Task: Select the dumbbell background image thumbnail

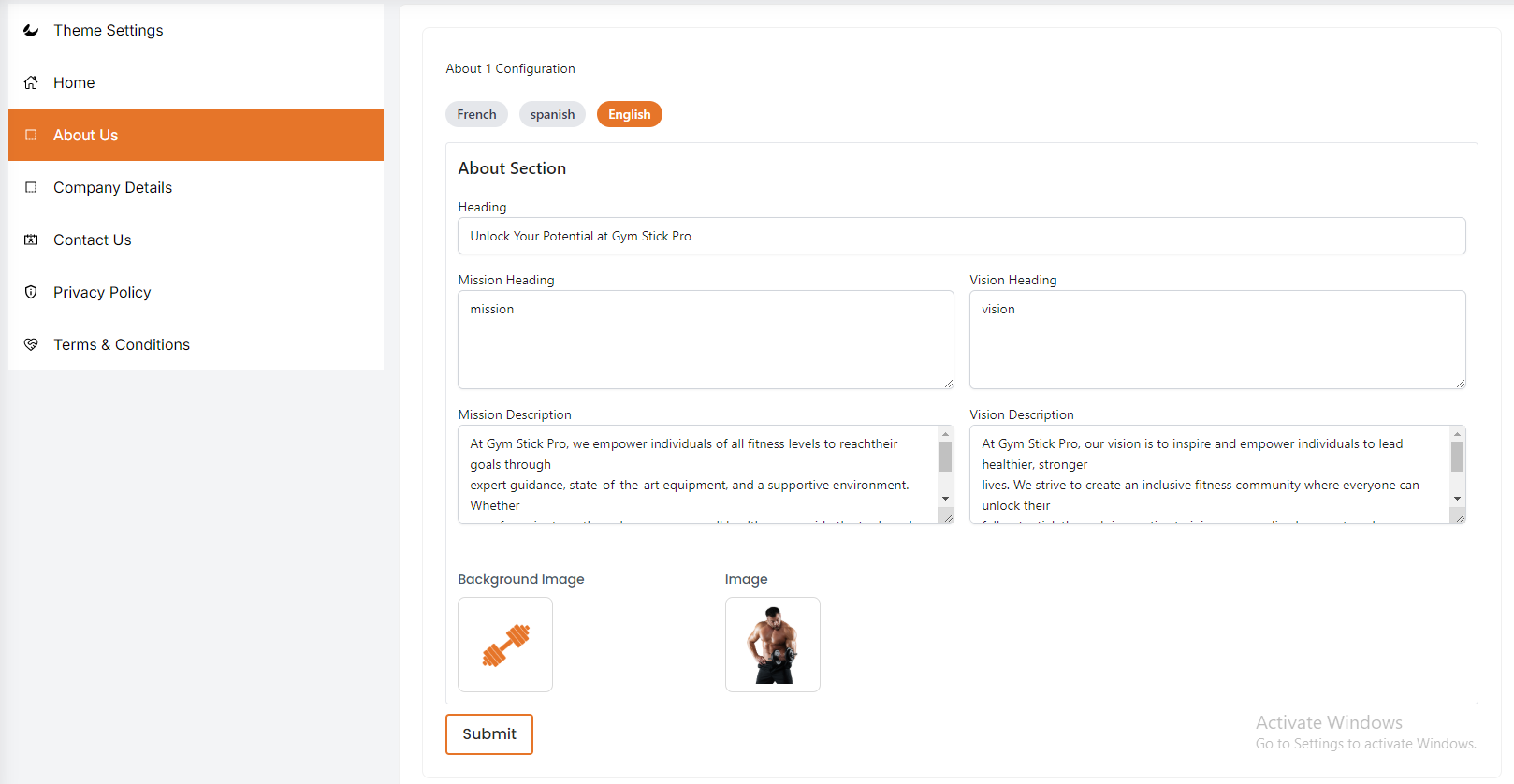Action: coord(505,645)
